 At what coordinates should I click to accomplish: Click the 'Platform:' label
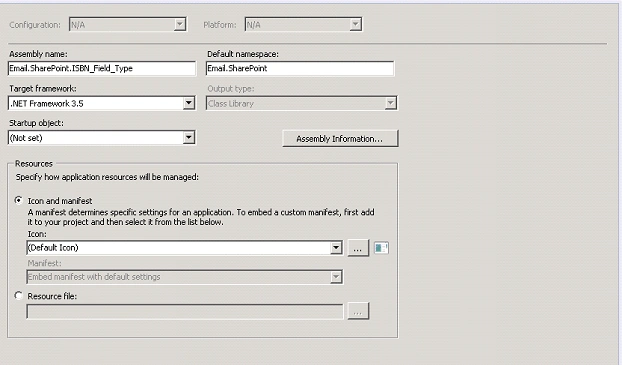pos(220,25)
